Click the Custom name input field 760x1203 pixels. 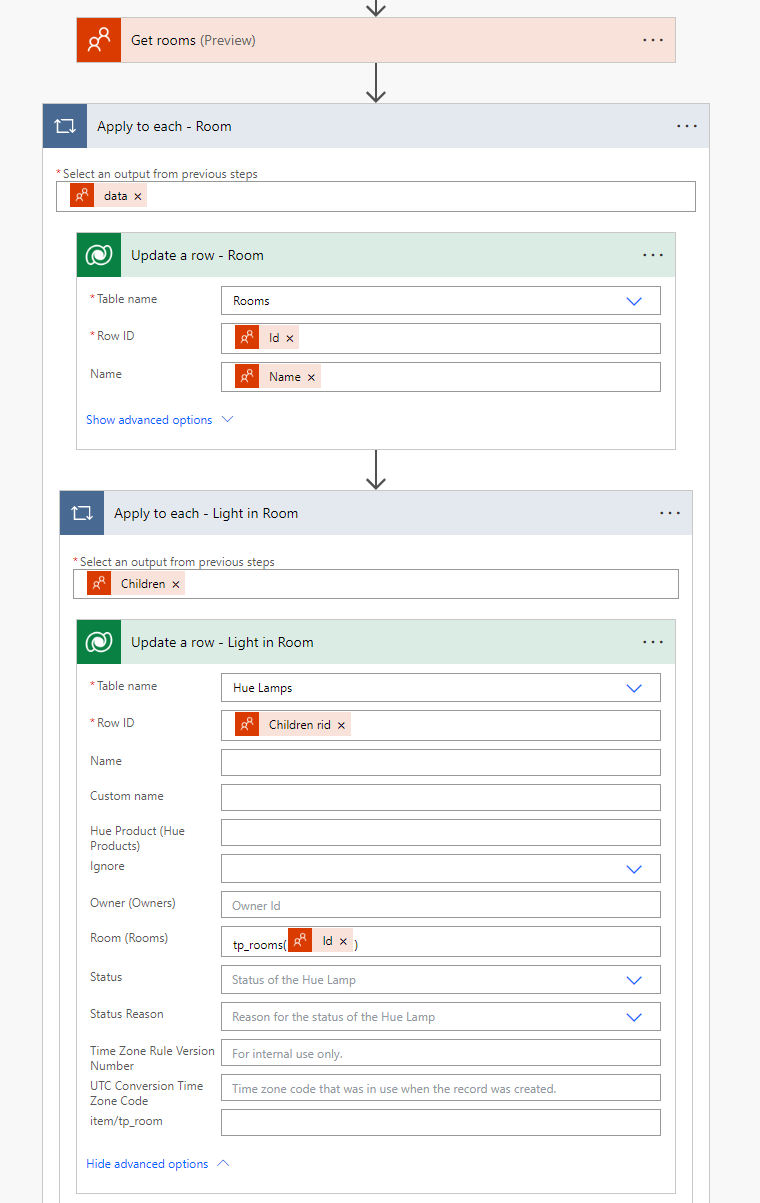click(x=440, y=797)
